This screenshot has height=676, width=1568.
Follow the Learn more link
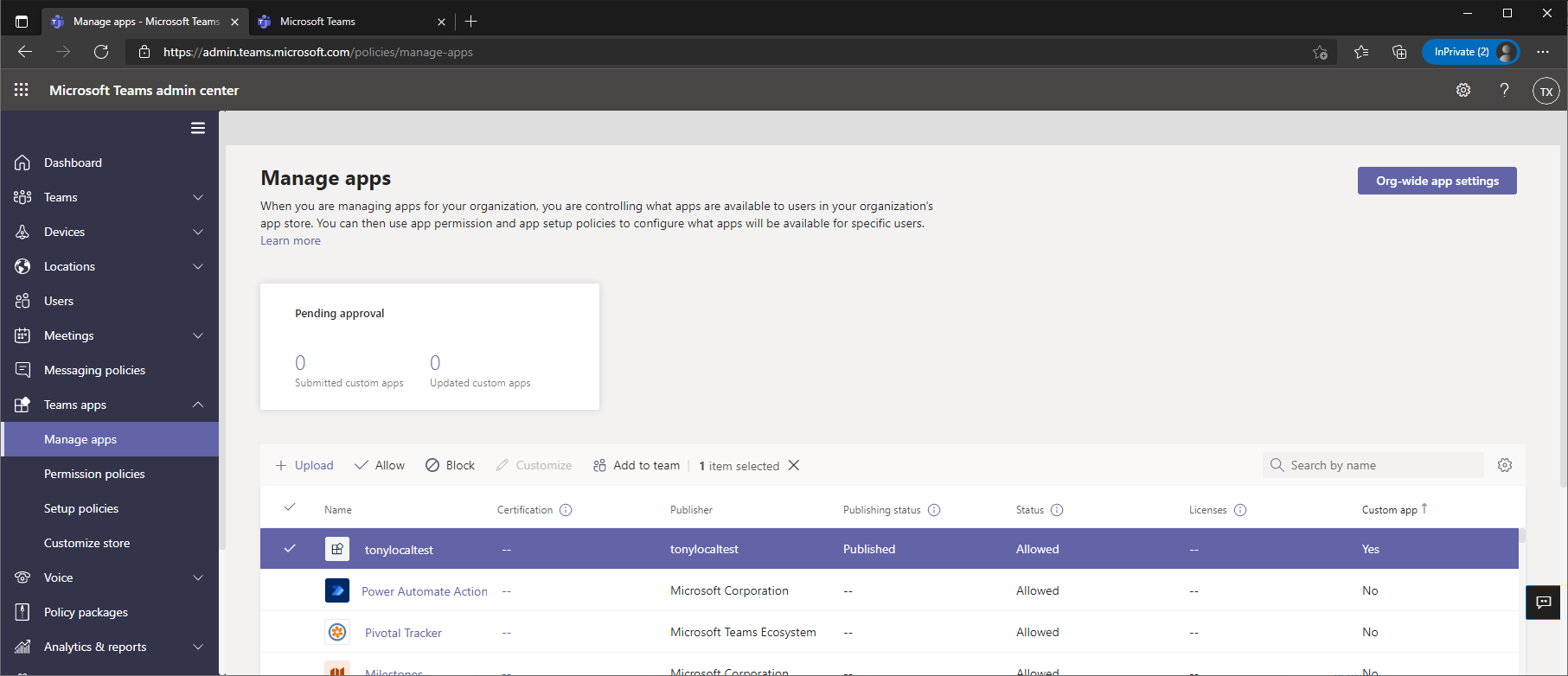click(291, 240)
